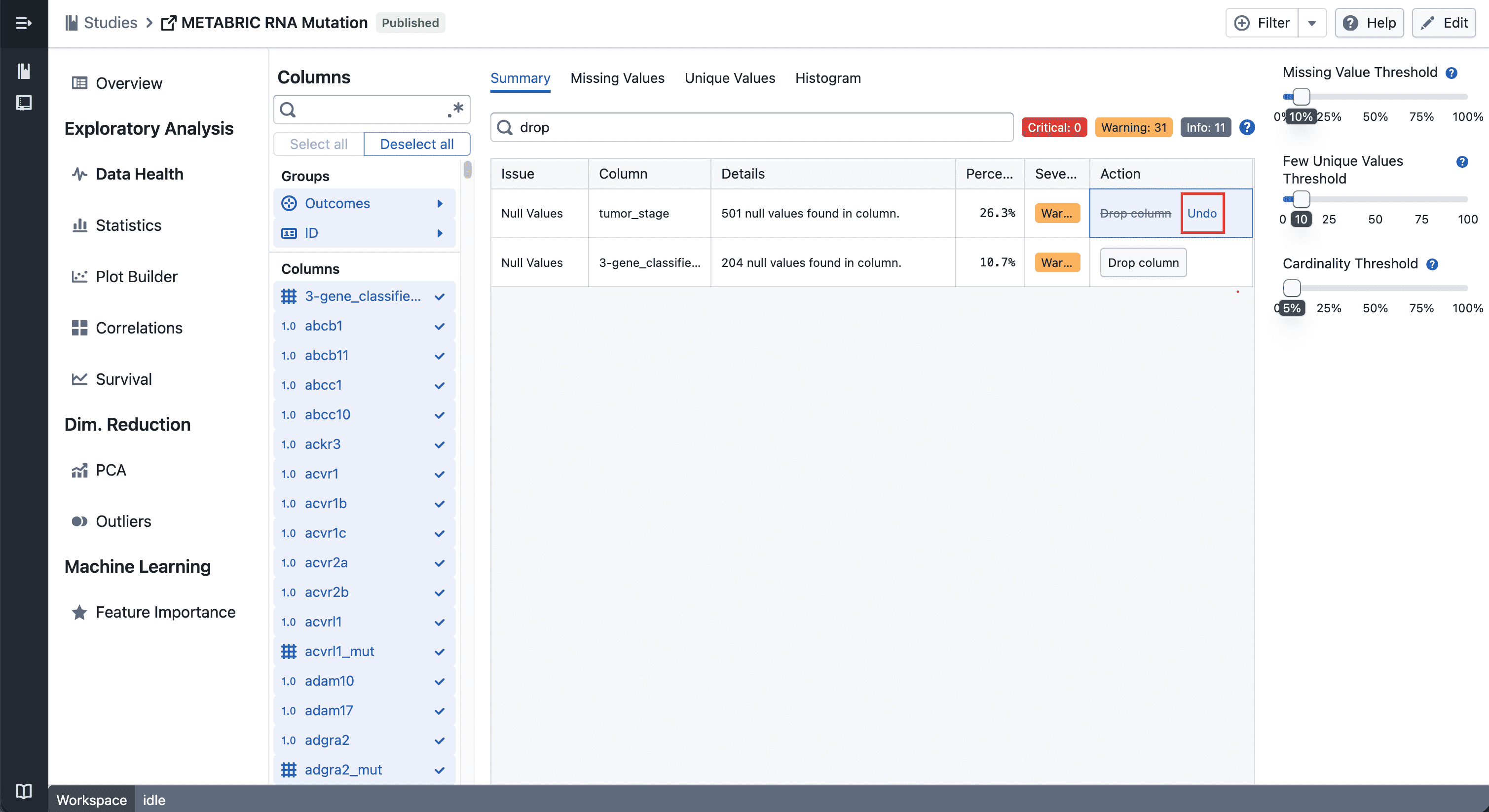1489x812 pixels.
Task: Click the Columns search input field
Action: (372, 109)
